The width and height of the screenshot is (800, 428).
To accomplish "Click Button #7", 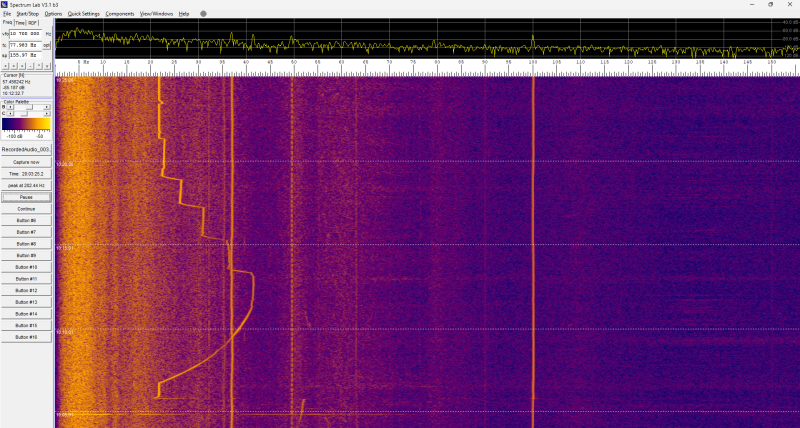I will coord(26,232).
